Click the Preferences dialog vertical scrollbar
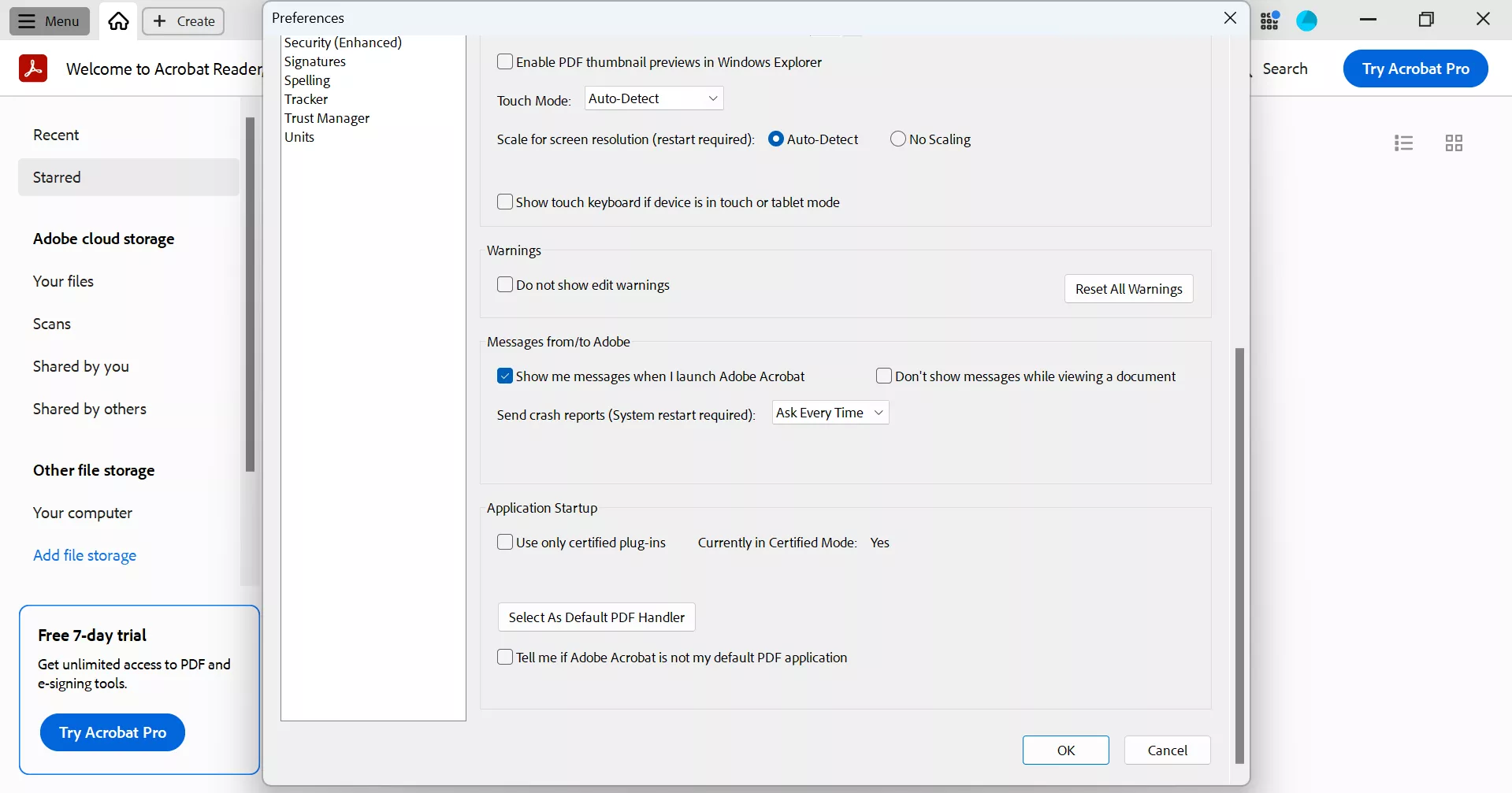The width and height of the screenshot is (1512, 793). pyautogui.click(x=1239, y=551)
